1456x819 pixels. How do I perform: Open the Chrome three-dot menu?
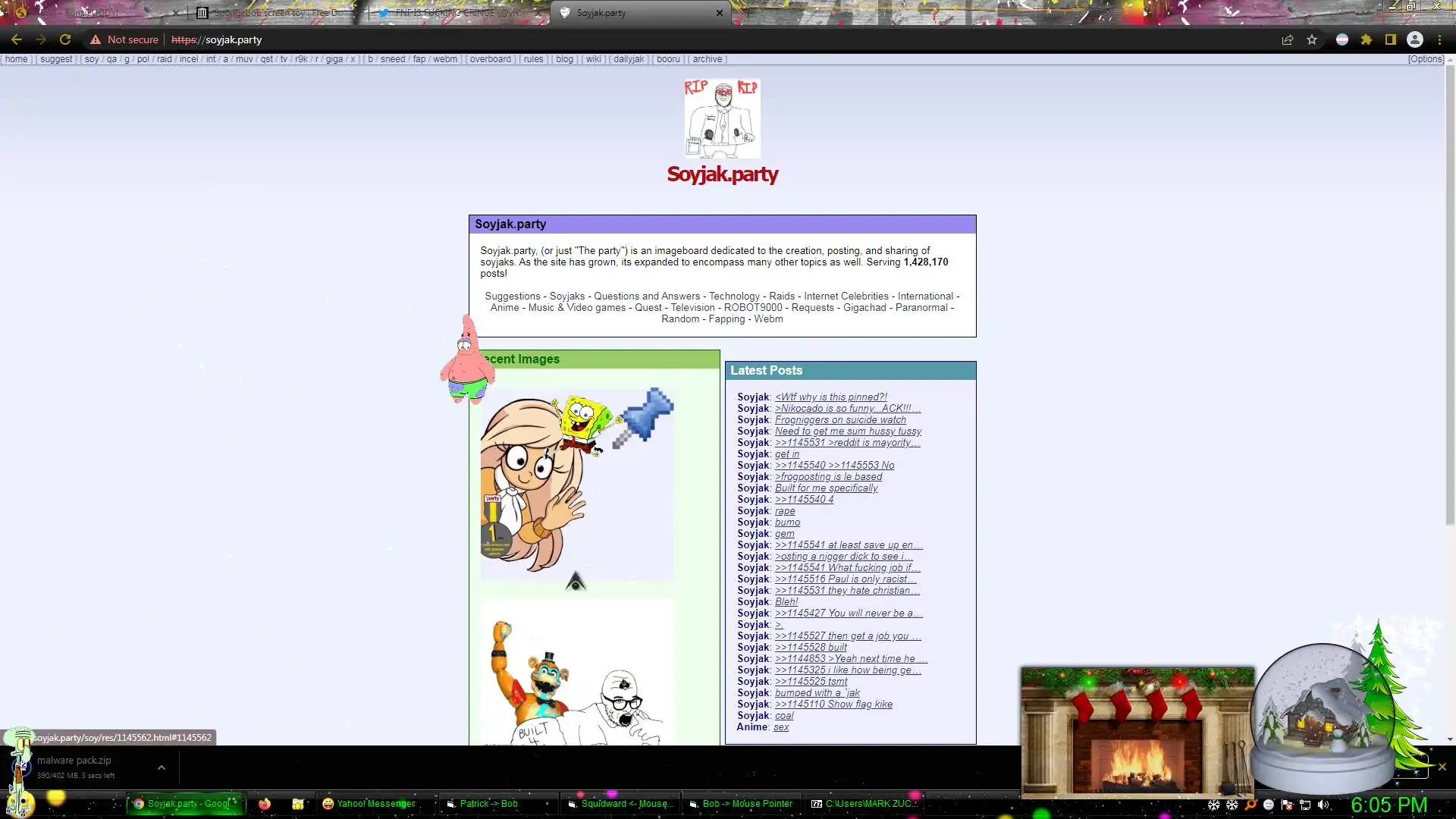(1439, 39)
